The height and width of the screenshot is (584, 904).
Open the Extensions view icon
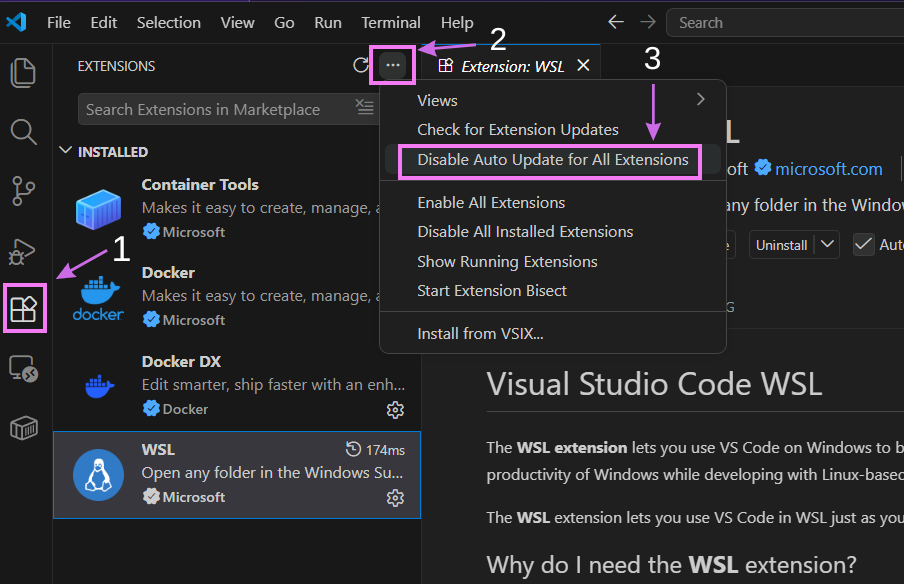[x=24, y=309]
